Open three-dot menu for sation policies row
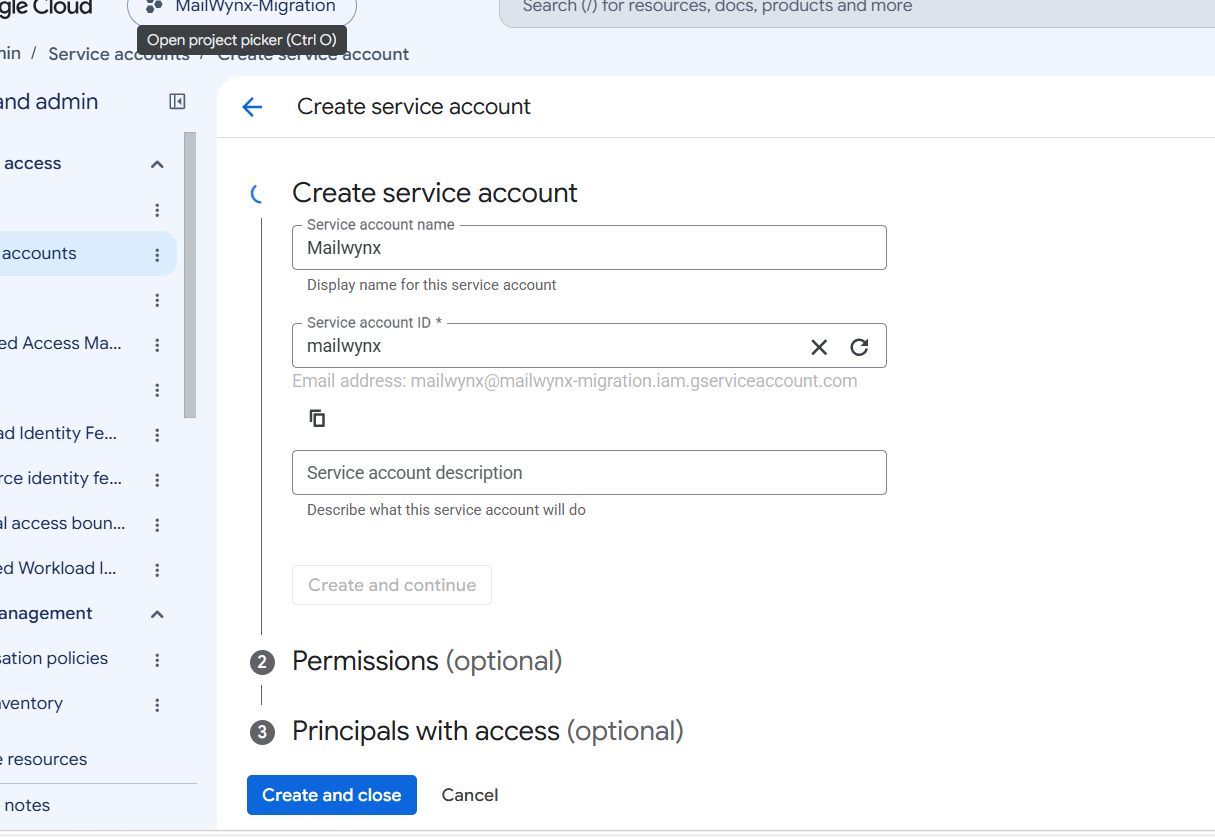 pyautogui.click(x=157, y=660)
